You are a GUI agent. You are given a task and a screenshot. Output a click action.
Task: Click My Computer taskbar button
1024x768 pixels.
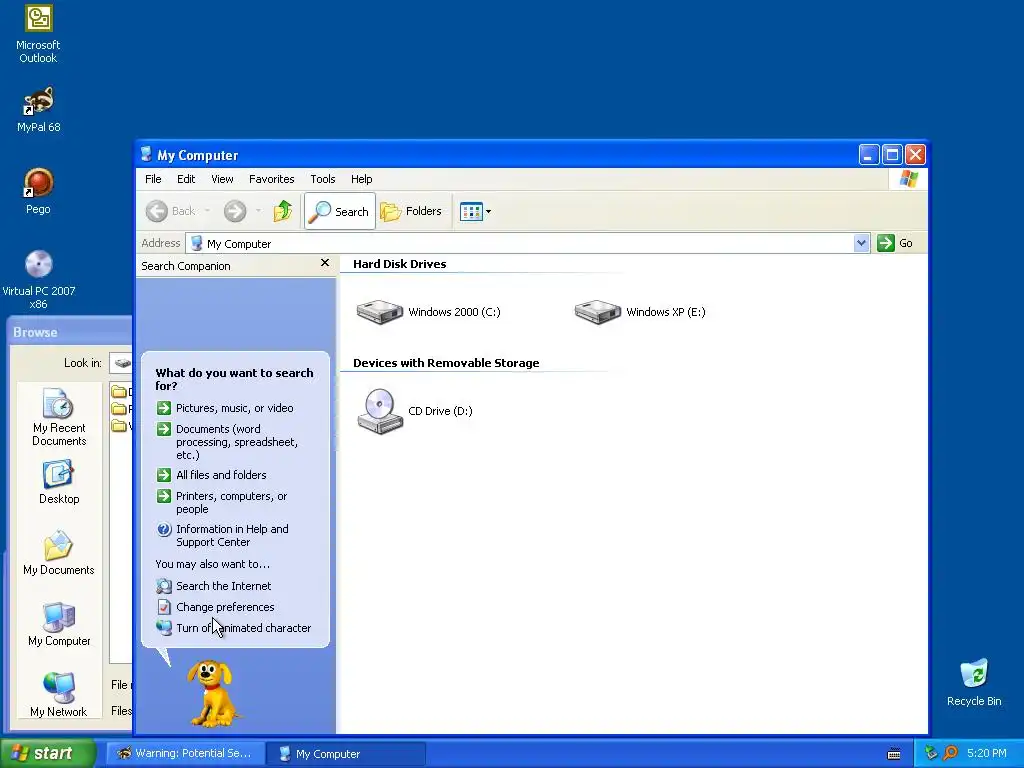tap(345, 754)
